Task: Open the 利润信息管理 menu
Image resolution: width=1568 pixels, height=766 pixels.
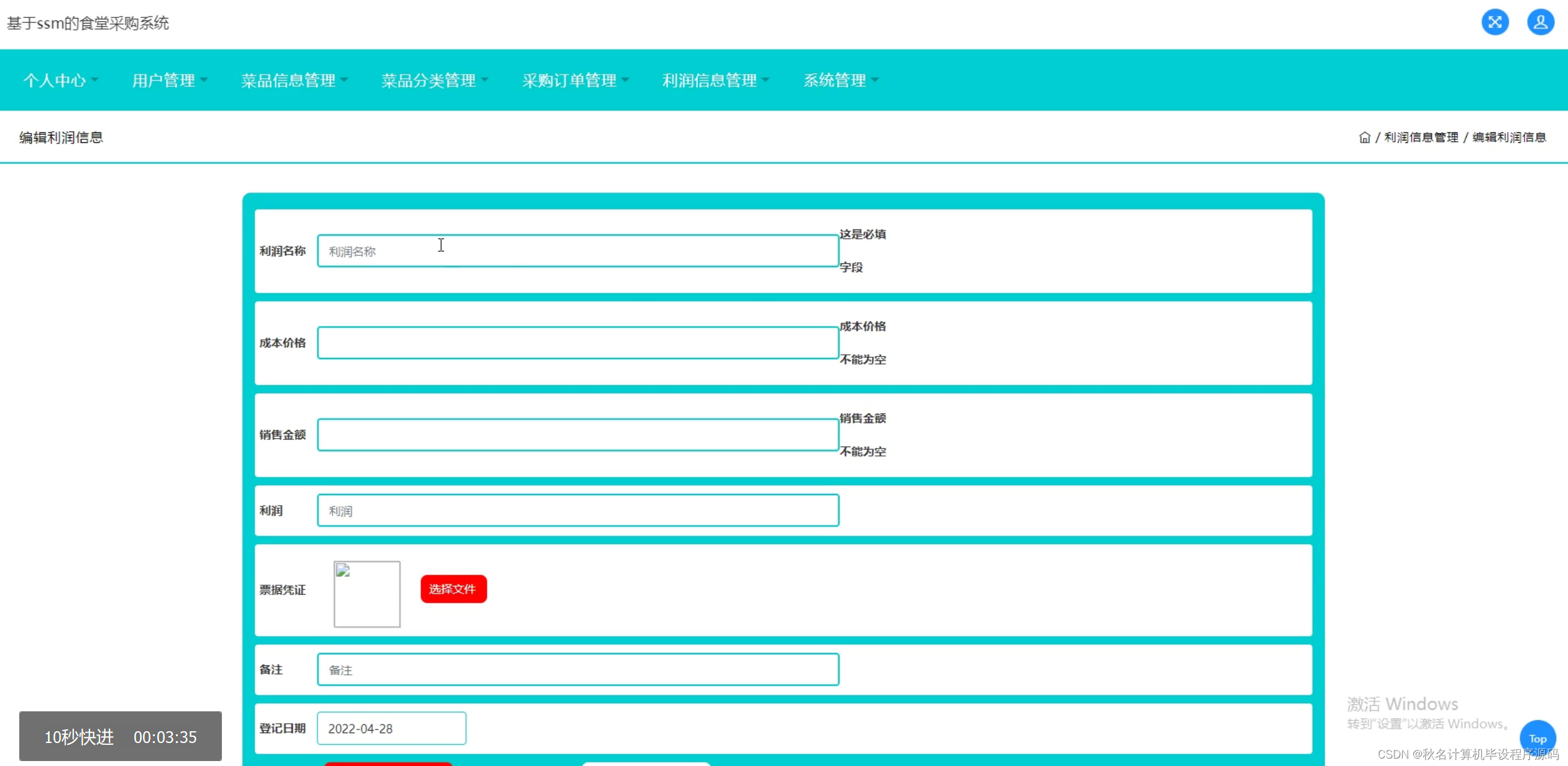Action: pyautogui.click(x=715, y=80)
